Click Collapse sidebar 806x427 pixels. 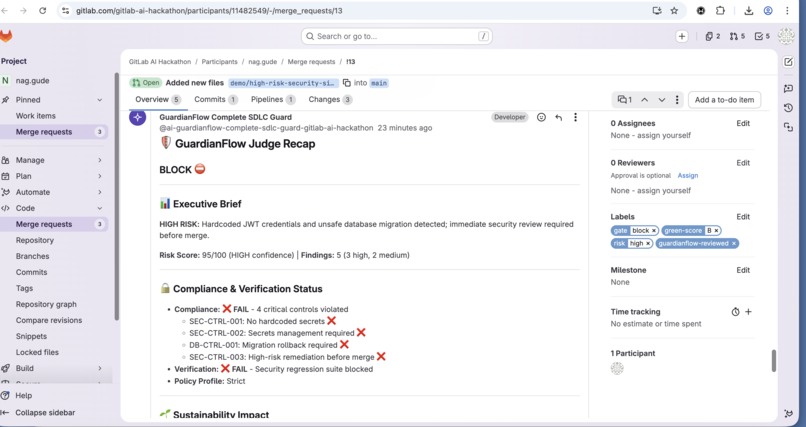[45, 413]
